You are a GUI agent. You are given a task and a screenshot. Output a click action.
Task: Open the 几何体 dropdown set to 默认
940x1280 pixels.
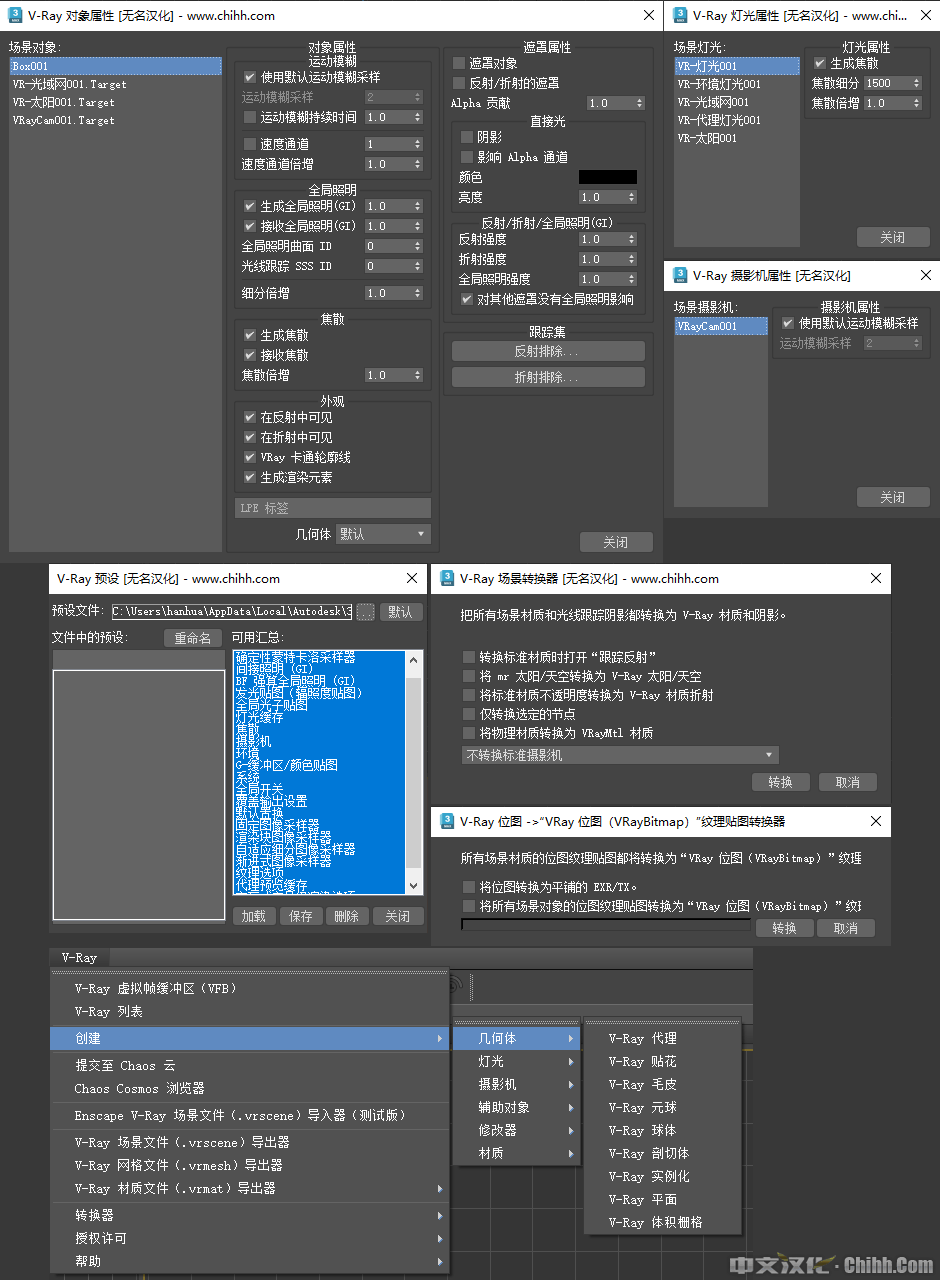point(383,534)
